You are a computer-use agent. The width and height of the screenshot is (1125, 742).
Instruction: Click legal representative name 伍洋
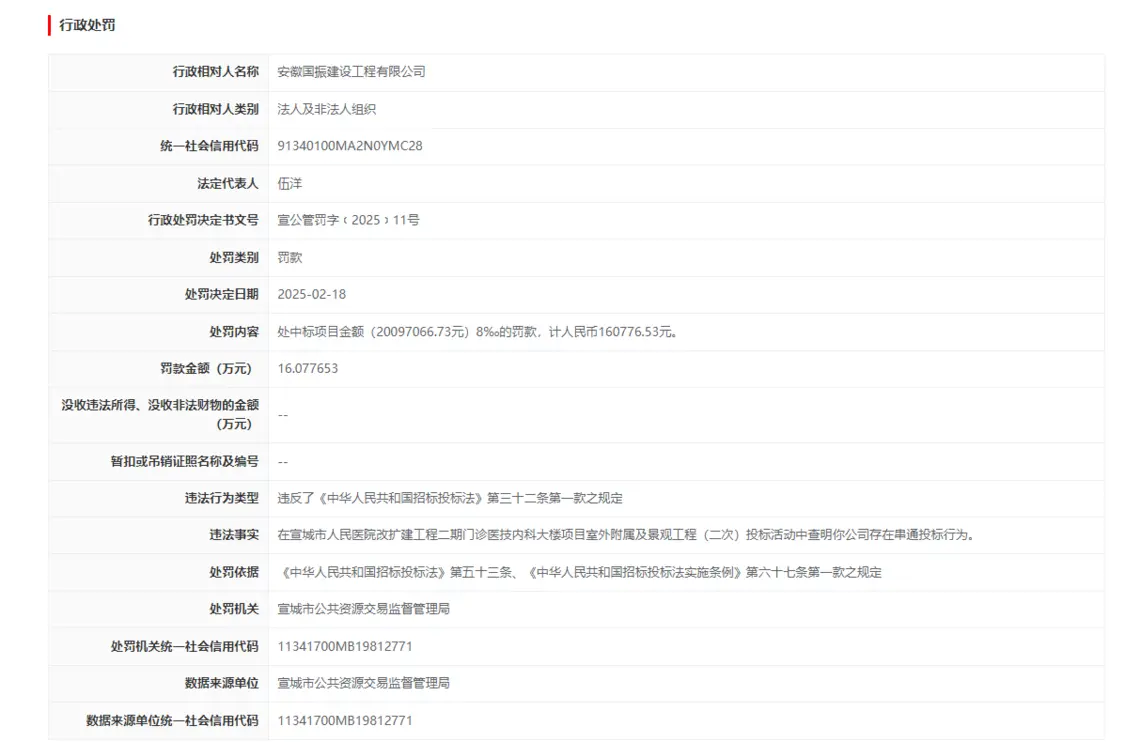[289, 183]
